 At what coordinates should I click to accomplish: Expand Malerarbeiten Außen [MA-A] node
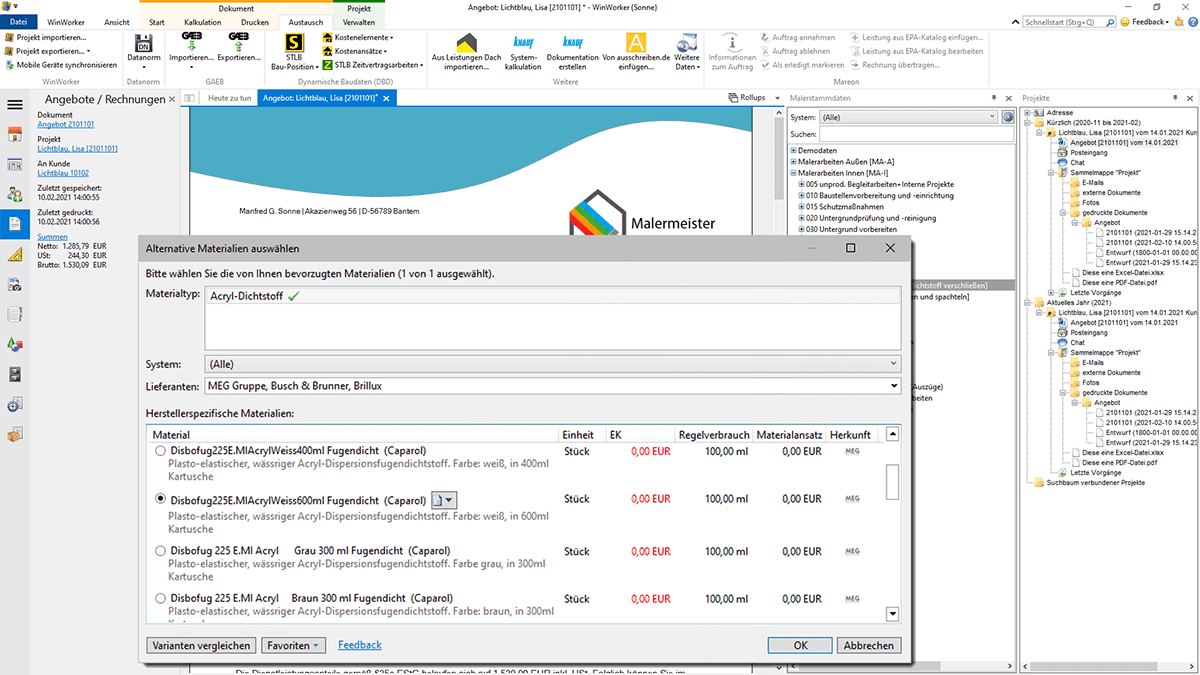point(793,162)
